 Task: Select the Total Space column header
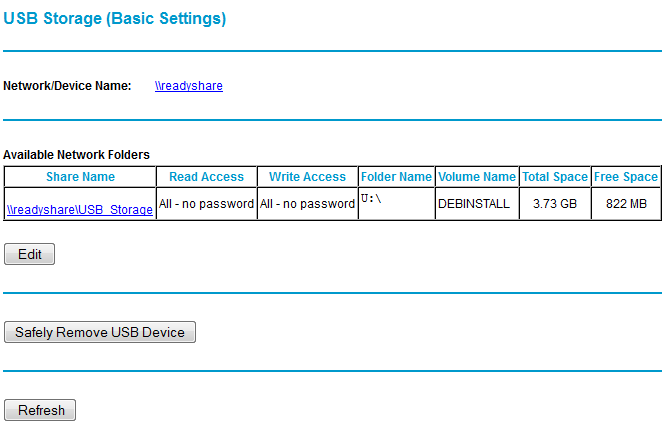click(x=555, y=176)
